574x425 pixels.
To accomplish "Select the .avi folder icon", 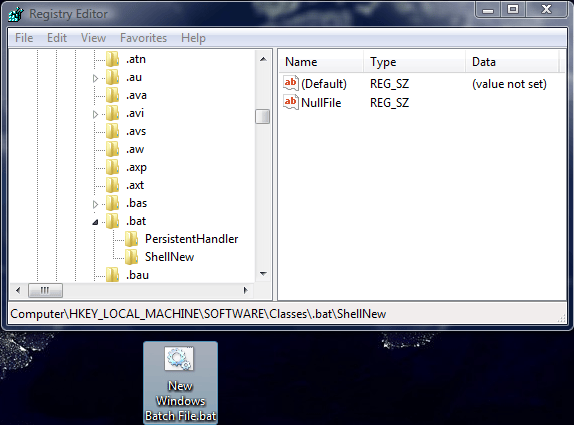I will [112, 113].
